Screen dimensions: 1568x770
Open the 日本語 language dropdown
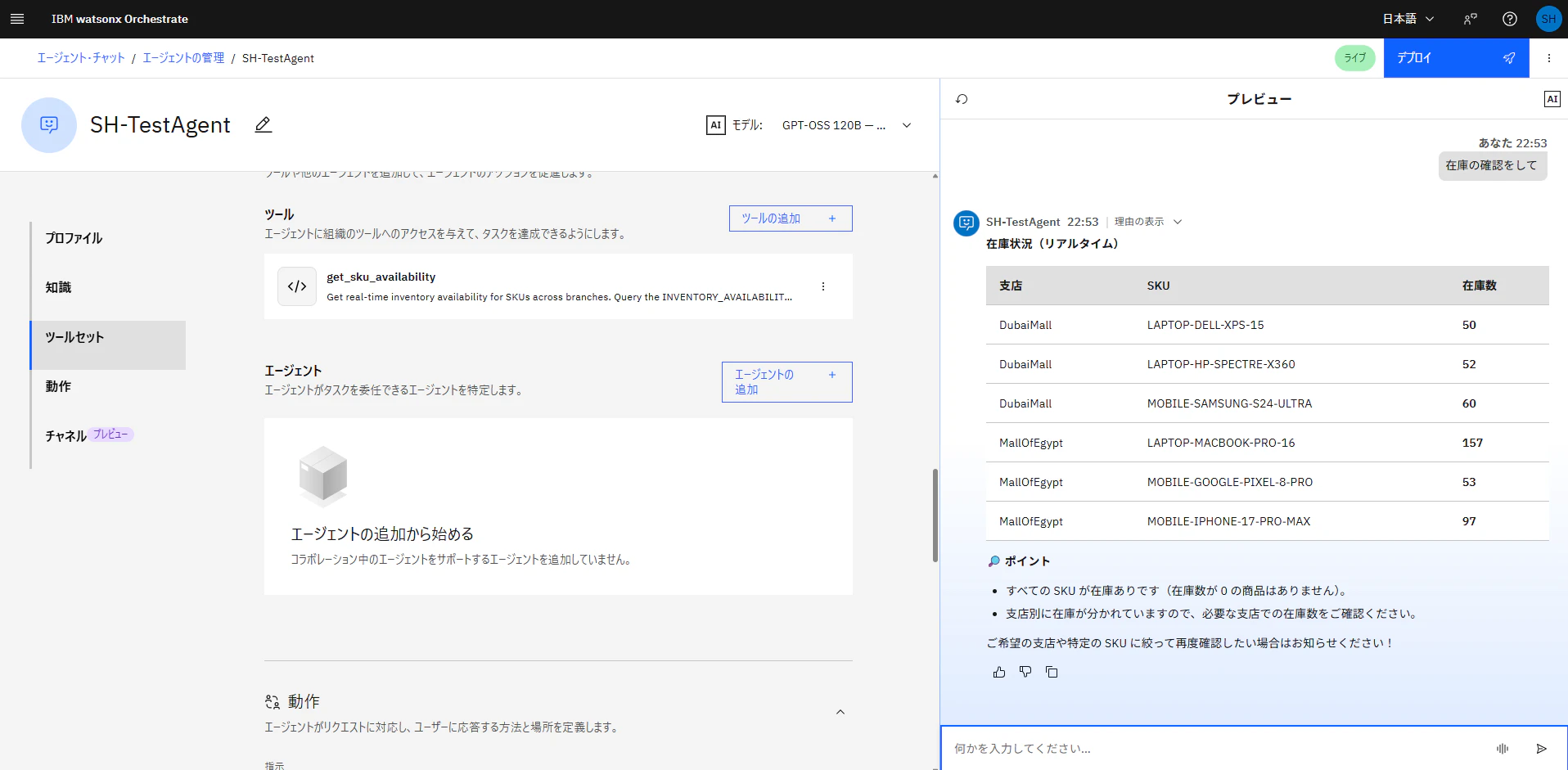pyautogui.click(x=1408, y=19)
